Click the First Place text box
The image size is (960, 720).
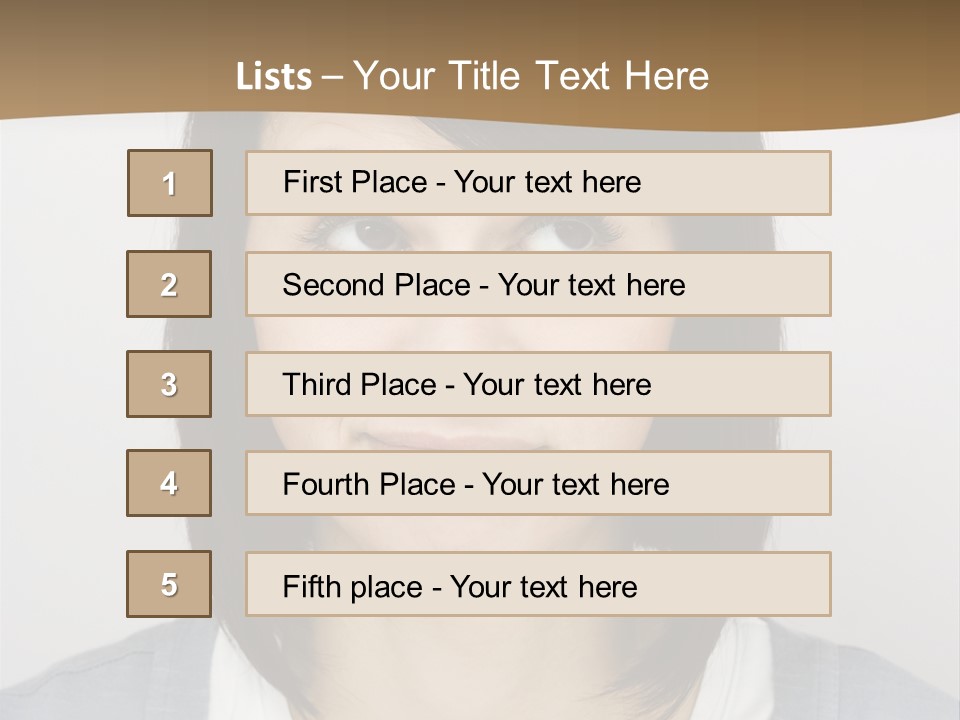pyautogui.click(x=538, y=183)
